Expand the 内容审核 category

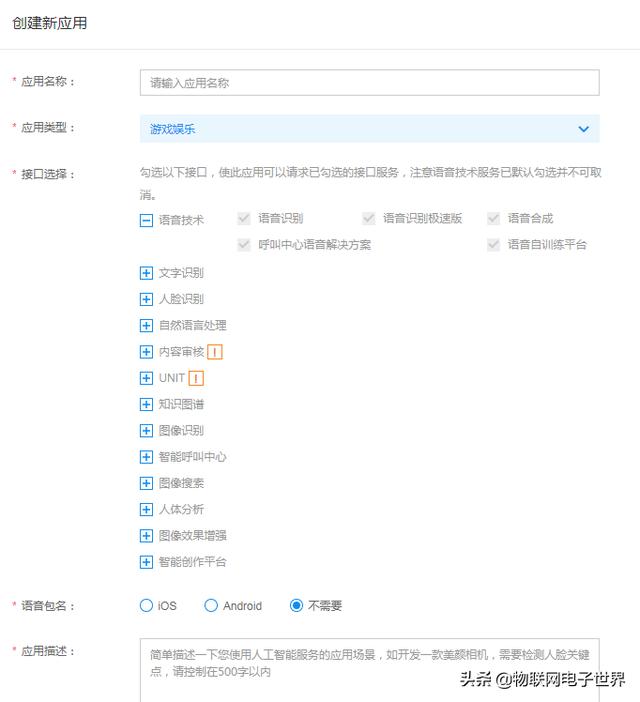coord(146,352)
